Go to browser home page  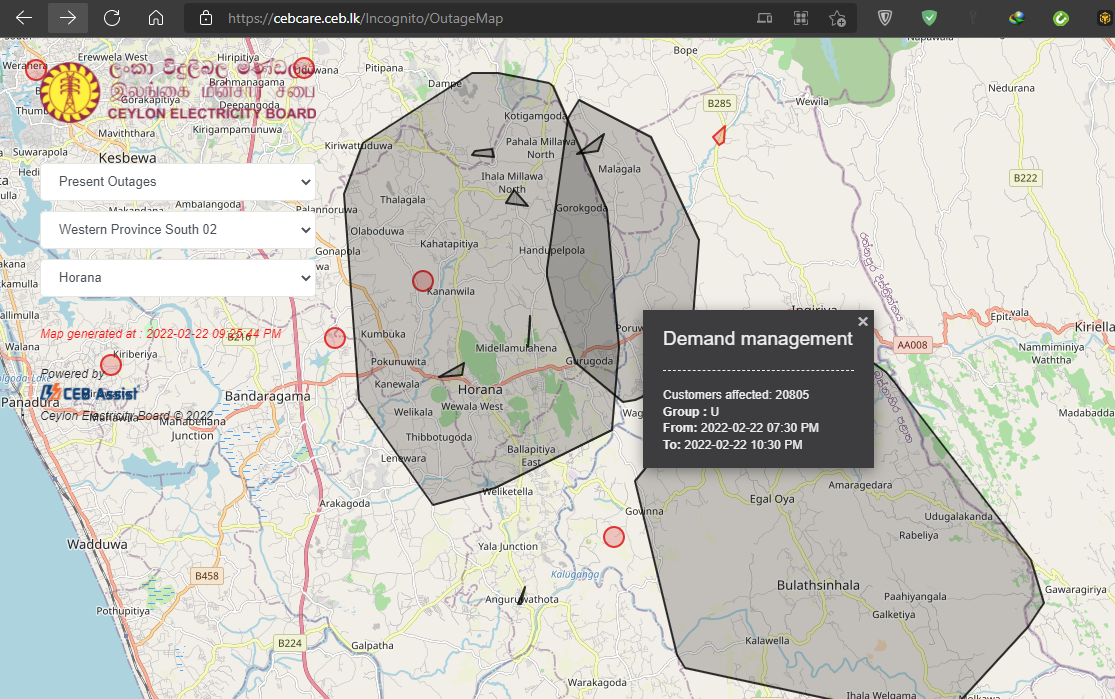pyautogui.click(x=156, y=18)
